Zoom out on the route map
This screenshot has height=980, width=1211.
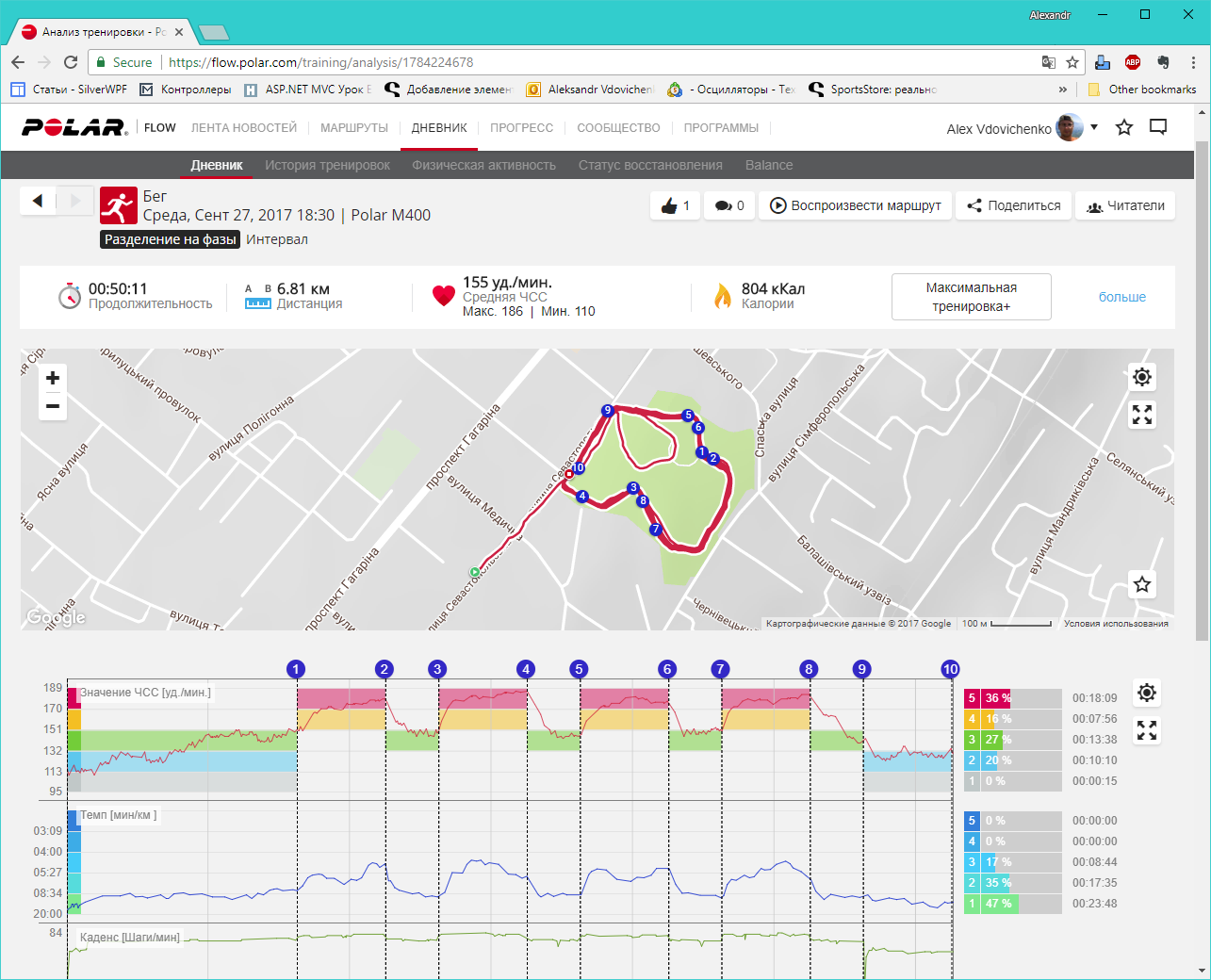coord(53,407)
